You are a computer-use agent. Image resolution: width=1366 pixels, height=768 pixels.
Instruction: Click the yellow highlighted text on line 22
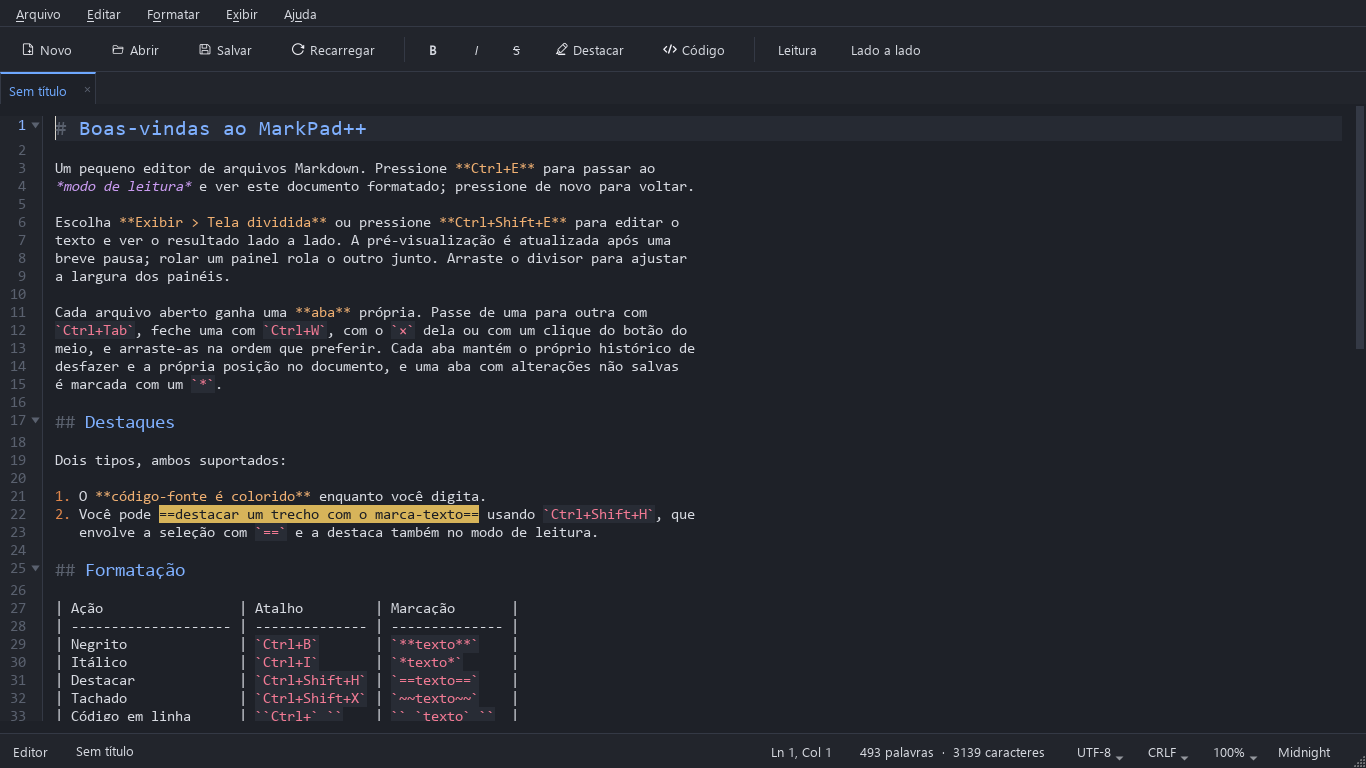[319, 514]
